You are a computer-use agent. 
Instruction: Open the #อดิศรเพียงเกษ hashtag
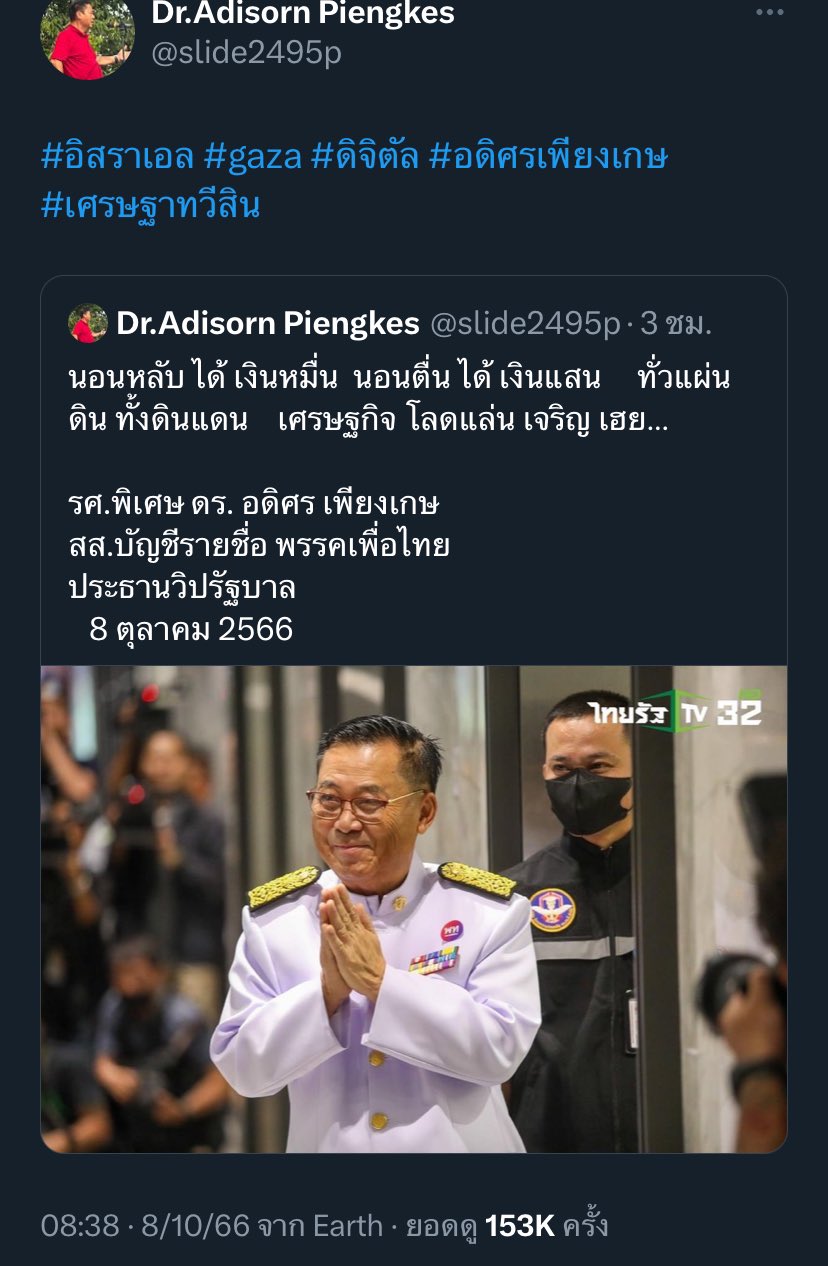[x=548, y=157]
